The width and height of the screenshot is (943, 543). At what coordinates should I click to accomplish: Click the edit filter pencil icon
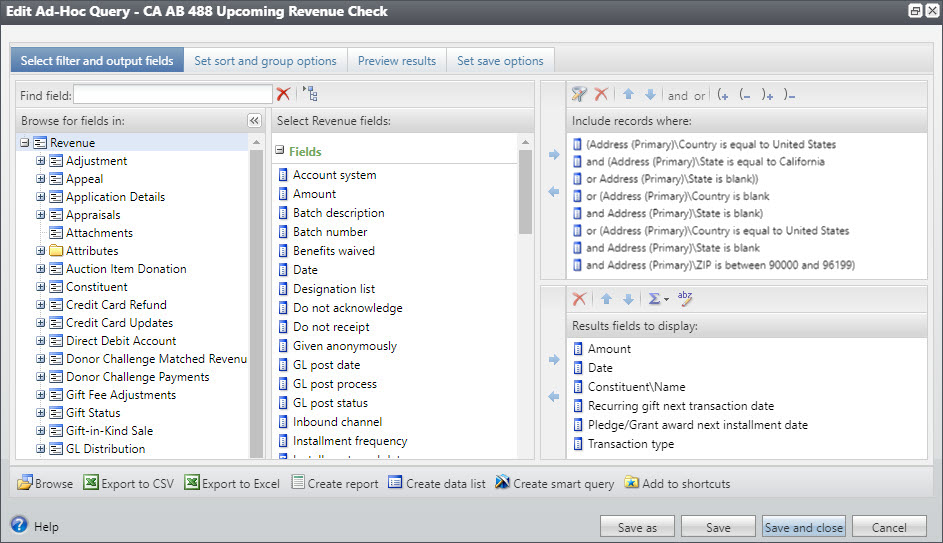pyautogui.click(x=579, y=94)
